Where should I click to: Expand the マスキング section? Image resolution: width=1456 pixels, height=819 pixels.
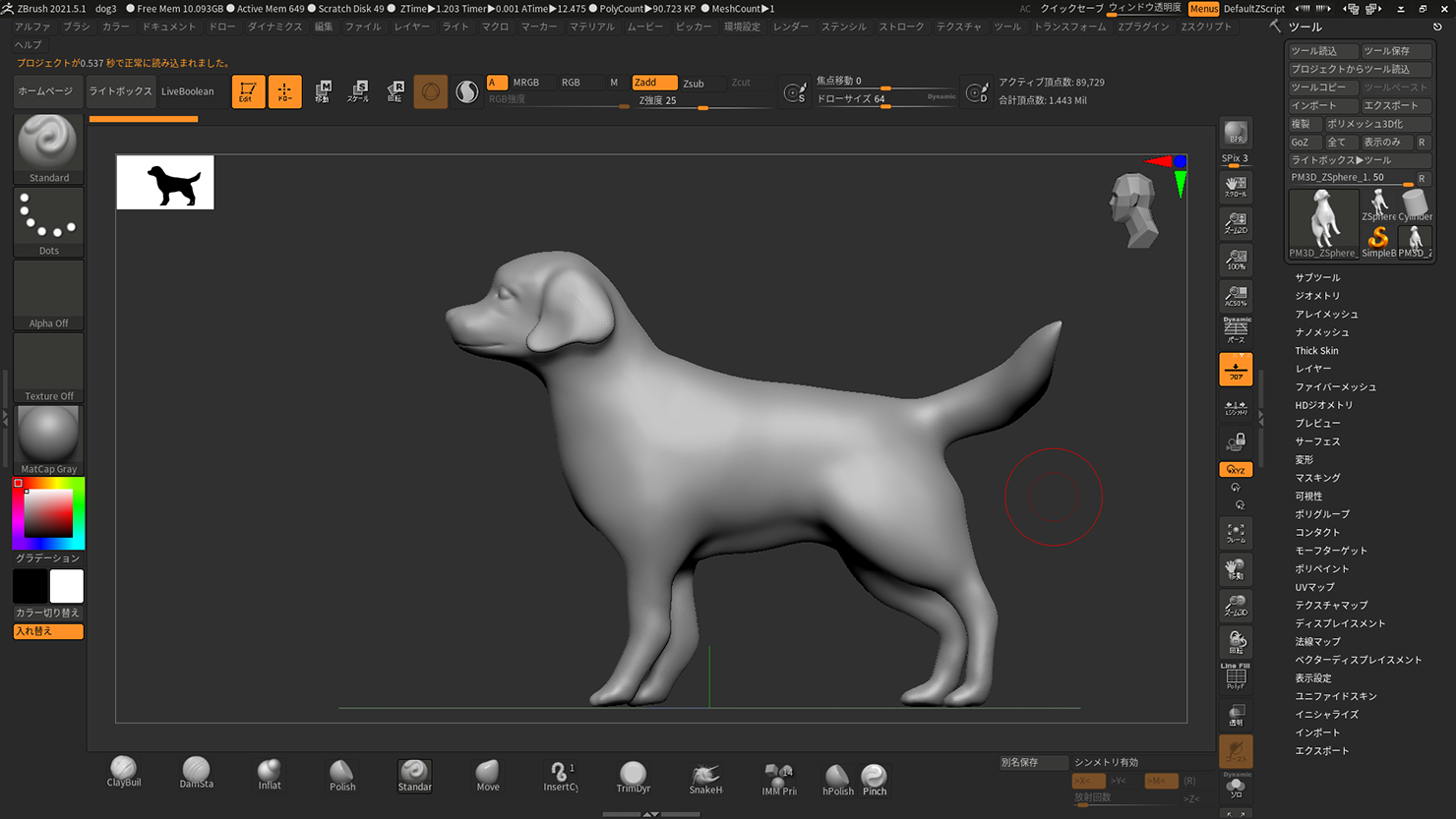pos(1317,478)
